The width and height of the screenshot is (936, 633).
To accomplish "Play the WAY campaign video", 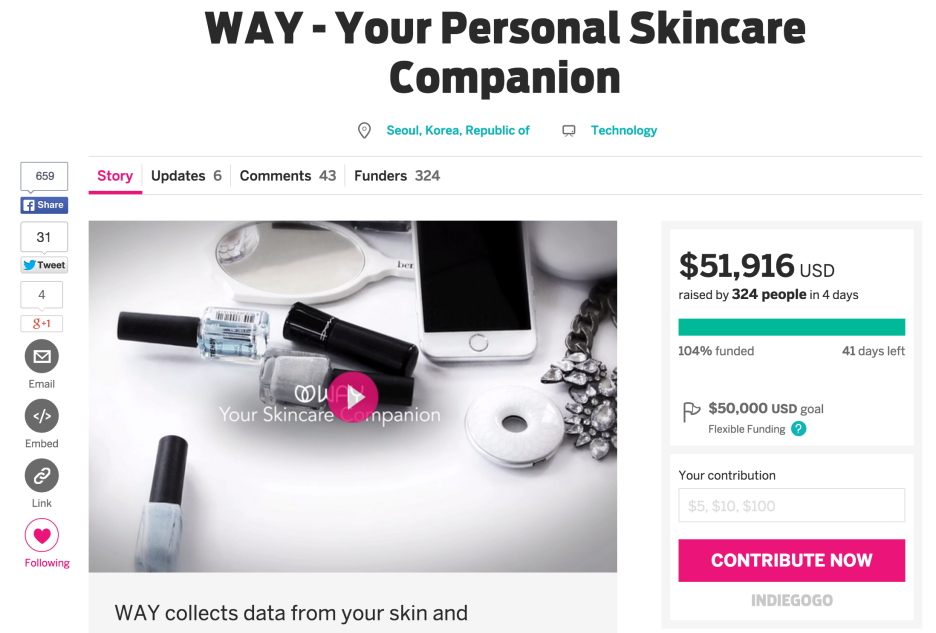I will (353, 397).
